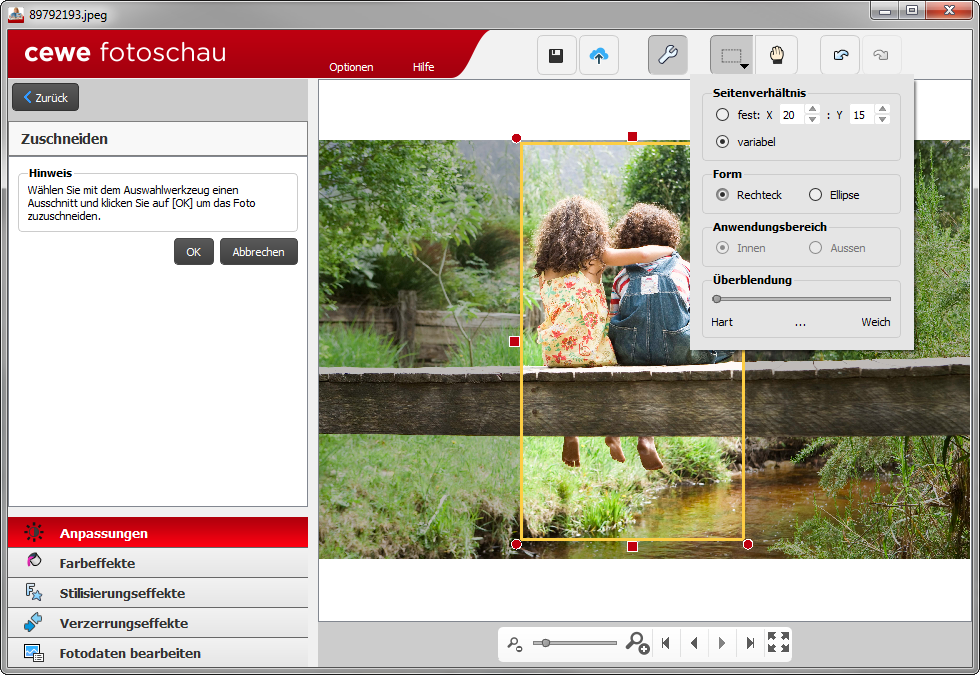Choose the Ellipse shape option
The width and height of the screenshot is (980, 675).
(x=816, y=195)
